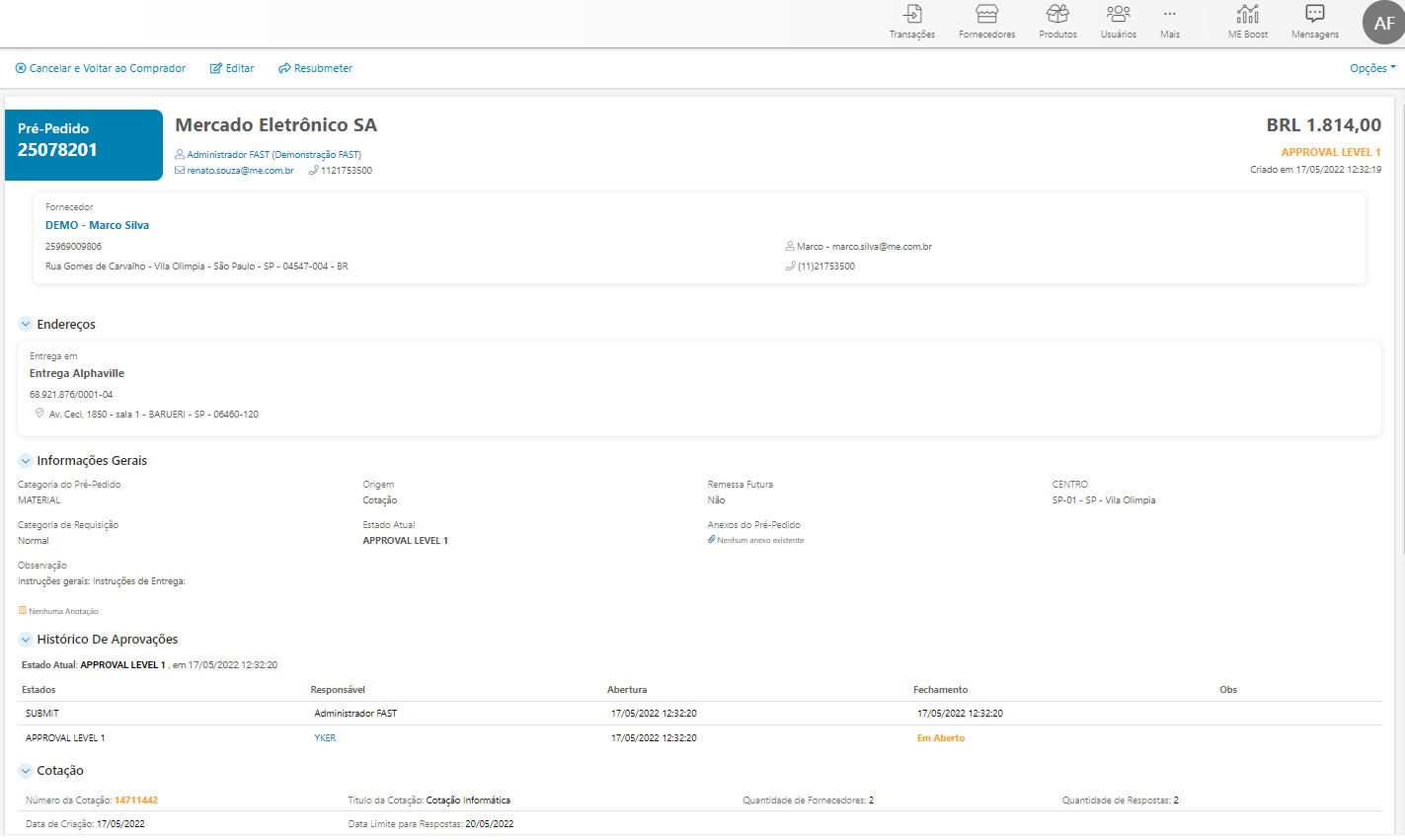1405x840 pixels.
Task: Click the envelope icon beside renato.souza email
Action: click(180, 171)
